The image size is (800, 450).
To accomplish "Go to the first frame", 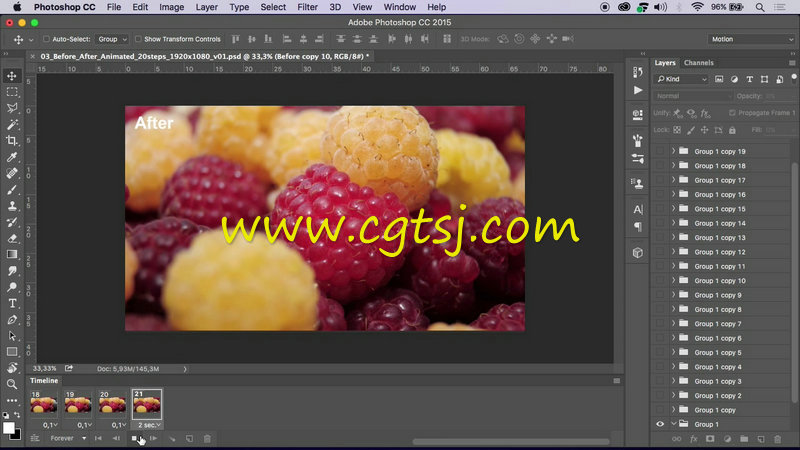I will coord(98,438).
